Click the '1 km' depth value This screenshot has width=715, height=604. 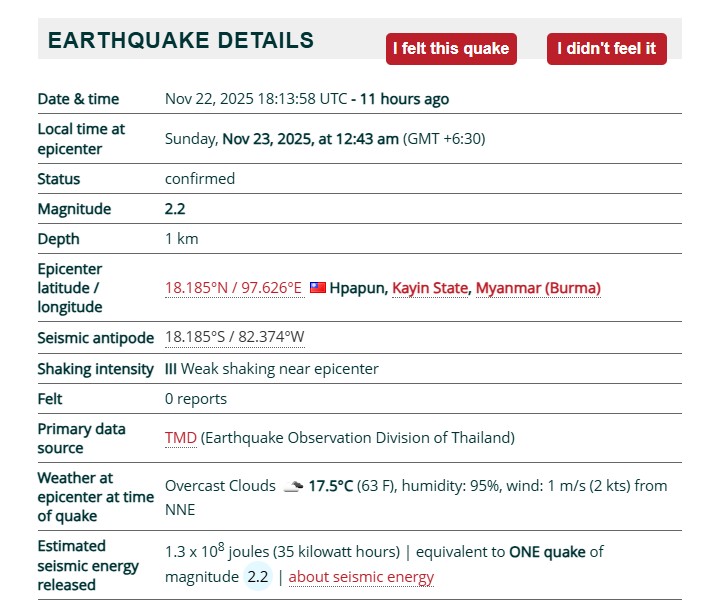pyautogui.click(x=181, y=239)
